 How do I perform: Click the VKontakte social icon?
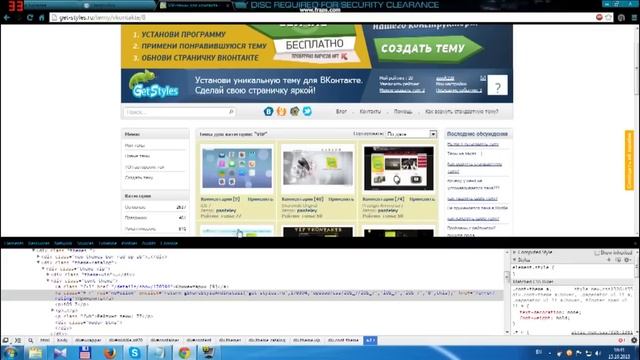click(x=268, y=111)
